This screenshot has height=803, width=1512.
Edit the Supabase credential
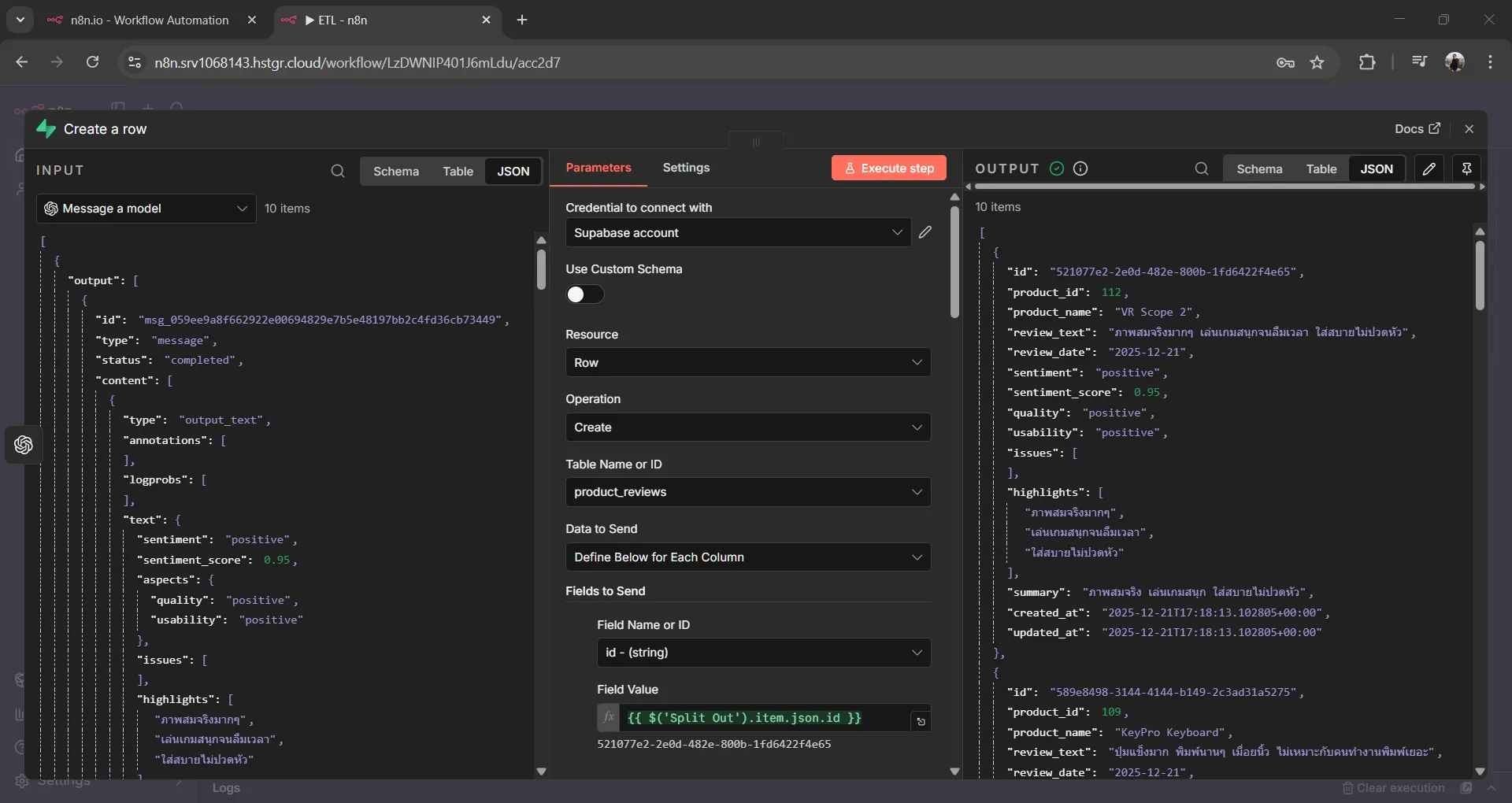(925, 232)
